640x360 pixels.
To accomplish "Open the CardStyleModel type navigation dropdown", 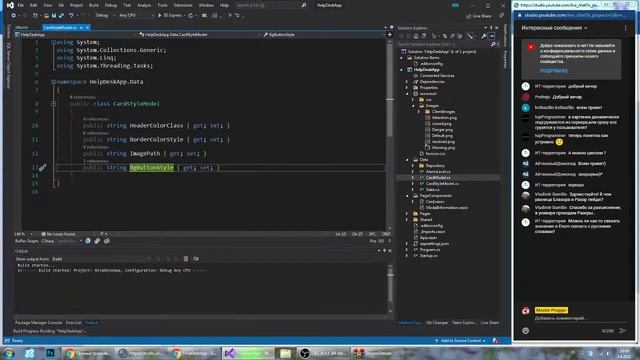I will click(199, 35).
